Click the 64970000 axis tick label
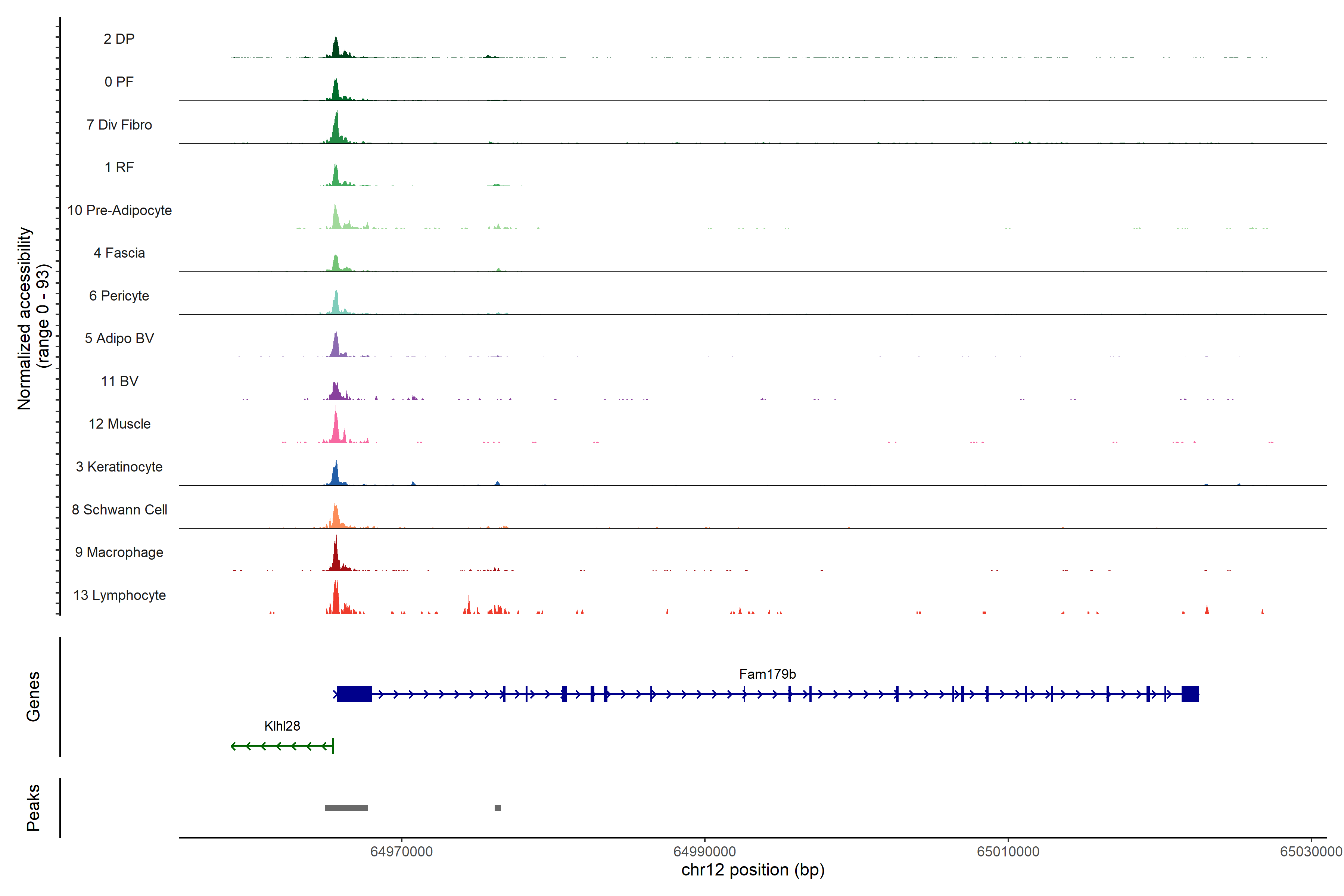Image resolution: width=1344 pixels, height=896 pixels. click(401, 852)
